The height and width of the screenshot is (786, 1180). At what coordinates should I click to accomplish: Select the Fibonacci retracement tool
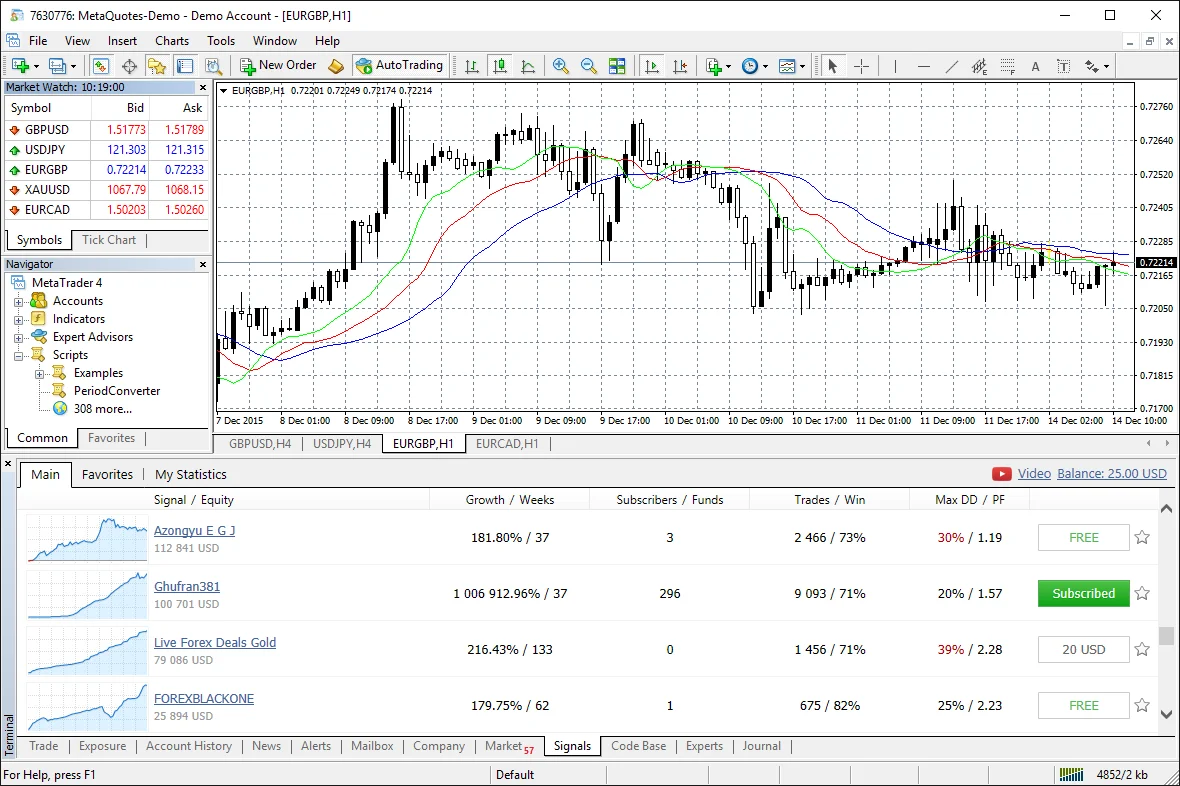1008,66
